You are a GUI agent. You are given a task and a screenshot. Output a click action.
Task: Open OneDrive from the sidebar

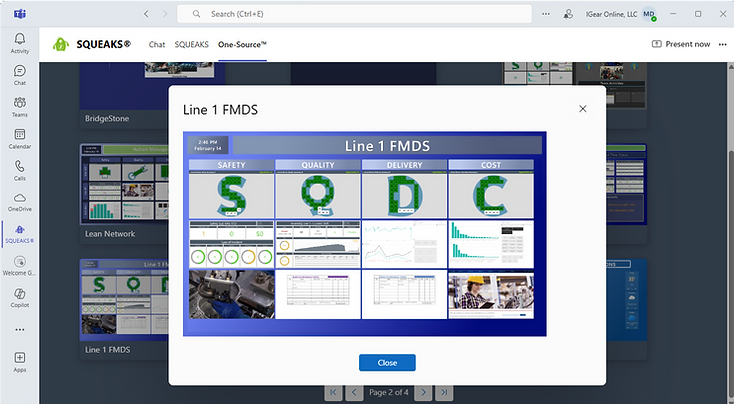pos(19,202)
